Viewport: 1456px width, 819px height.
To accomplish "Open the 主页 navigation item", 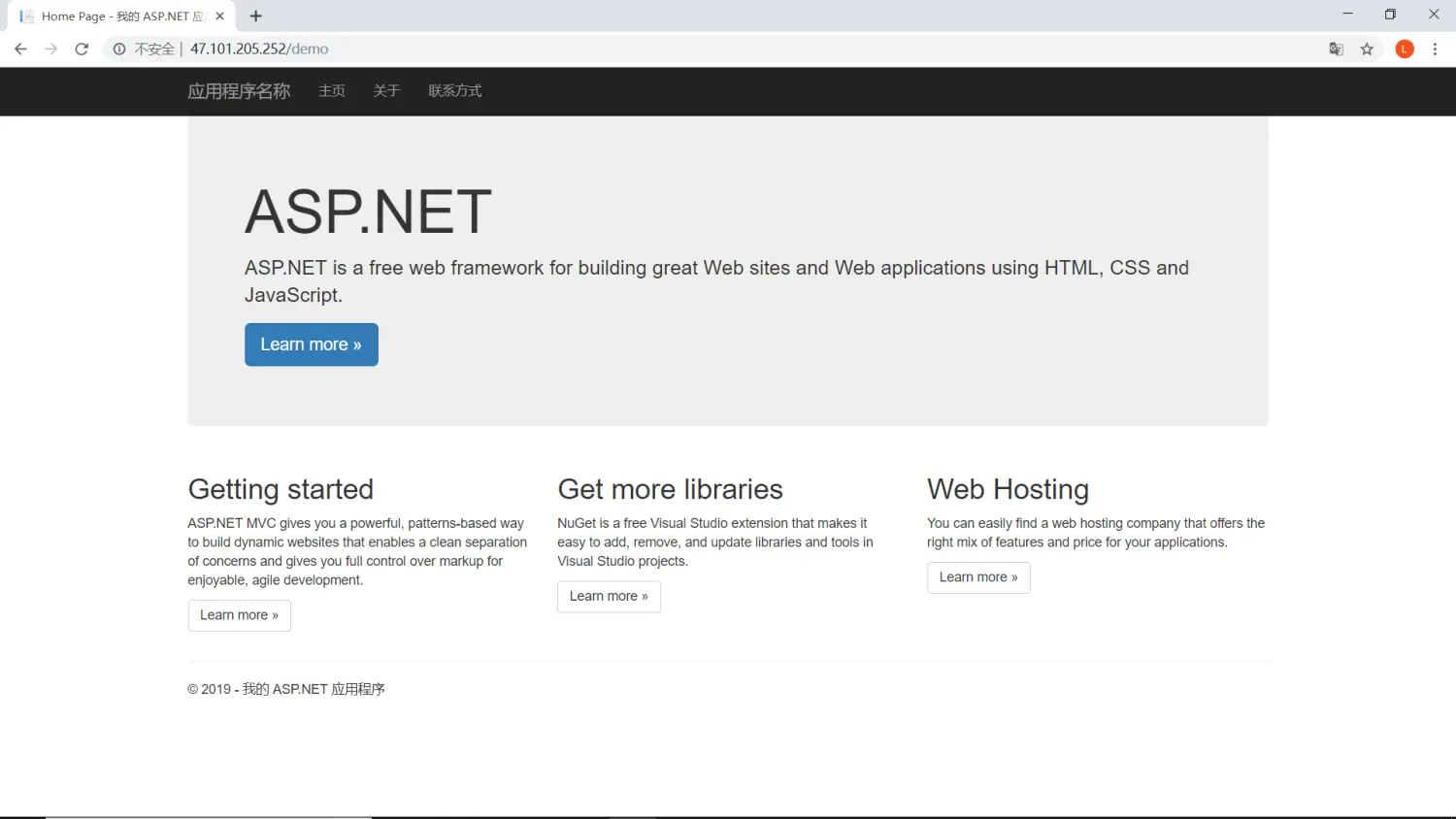I will [x=332, y=91].
